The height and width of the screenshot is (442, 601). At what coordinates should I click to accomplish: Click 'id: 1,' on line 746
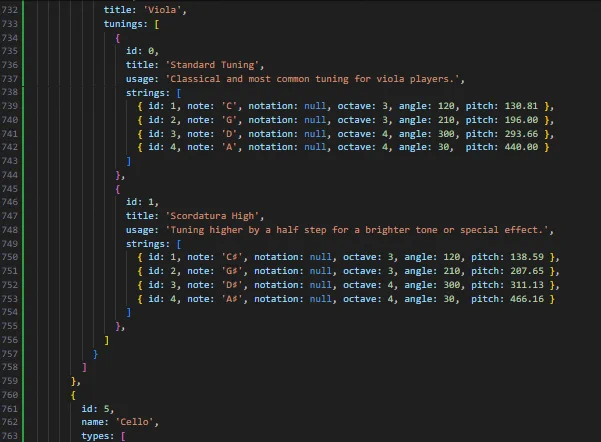(x=142, y=202)
